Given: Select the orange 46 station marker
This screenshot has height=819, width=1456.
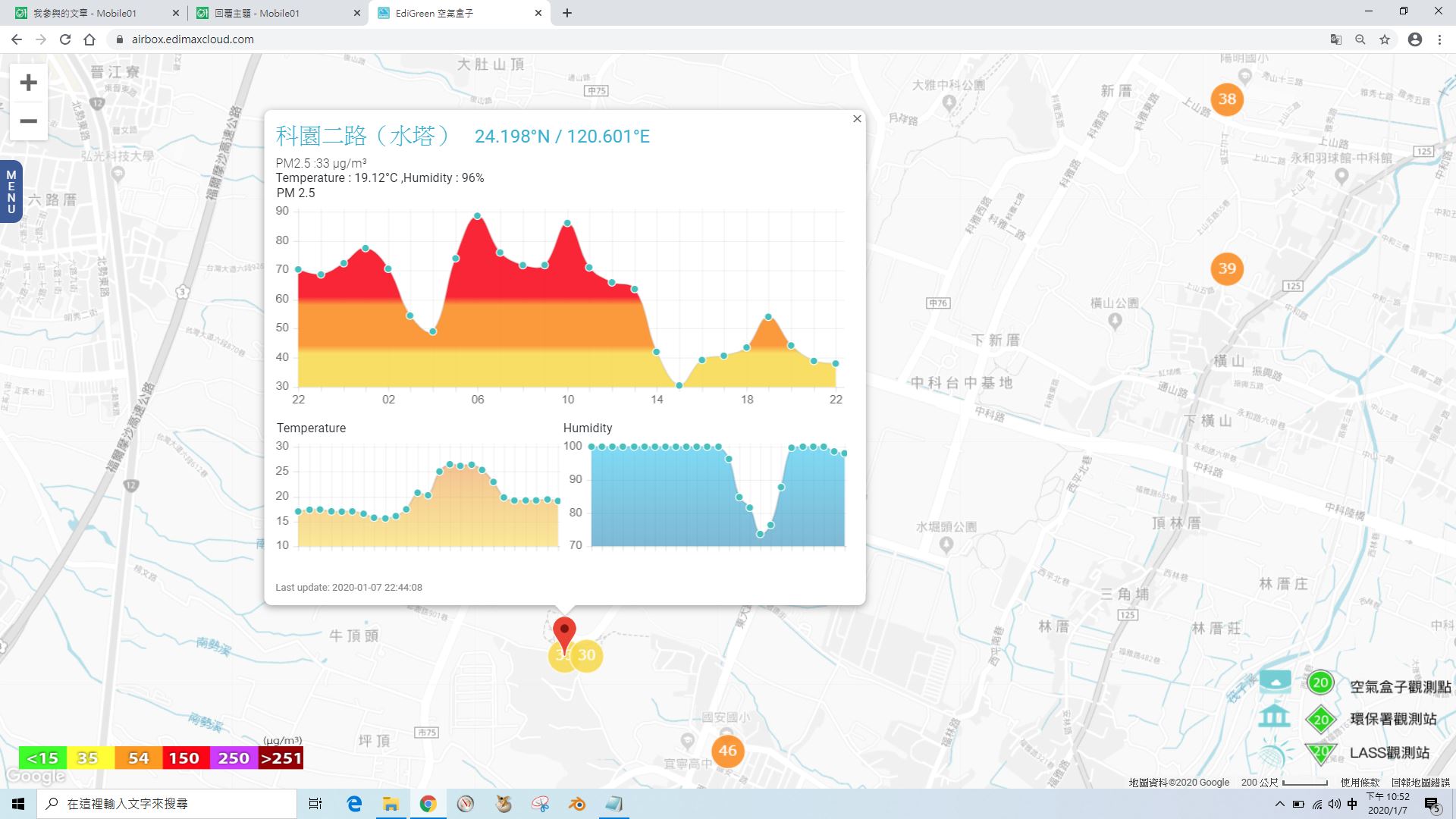Looking at the screenshot, I should 727,751.
